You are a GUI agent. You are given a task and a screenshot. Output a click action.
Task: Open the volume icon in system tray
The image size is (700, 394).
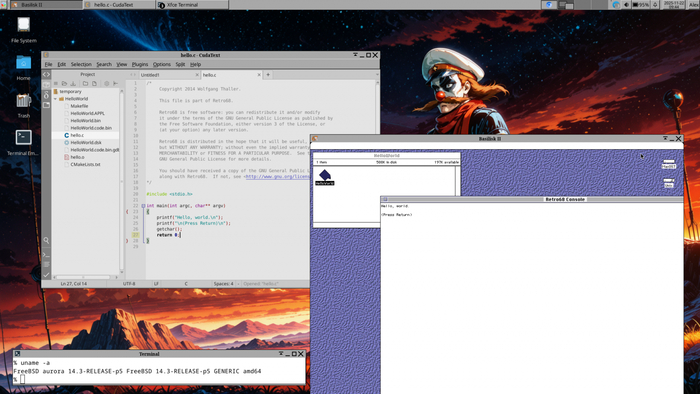pos(626,4)
